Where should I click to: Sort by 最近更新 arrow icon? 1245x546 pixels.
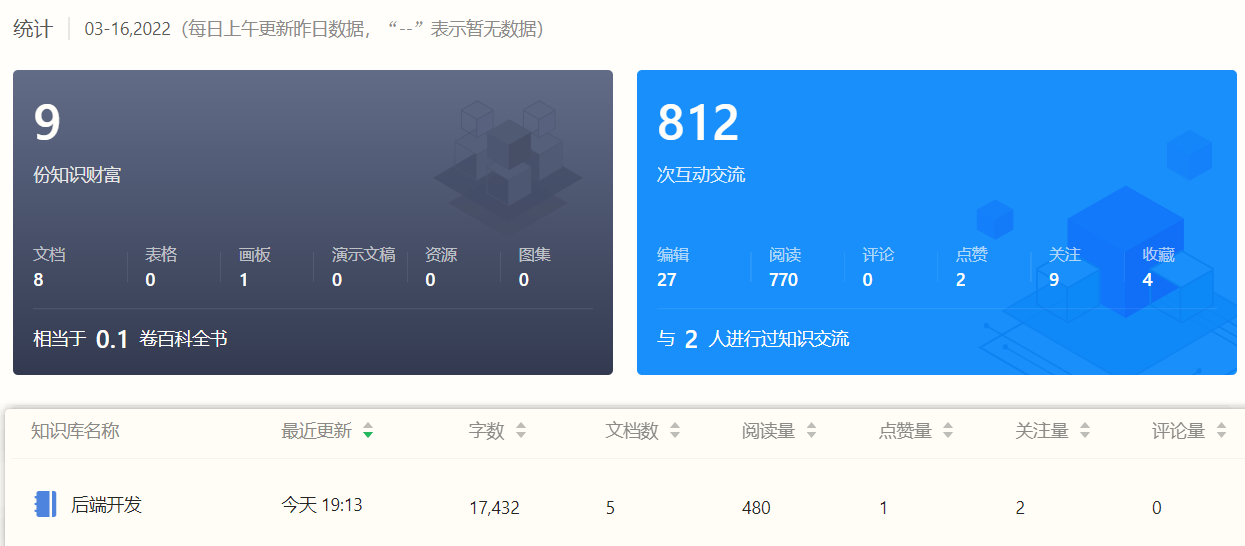point(368,432)
